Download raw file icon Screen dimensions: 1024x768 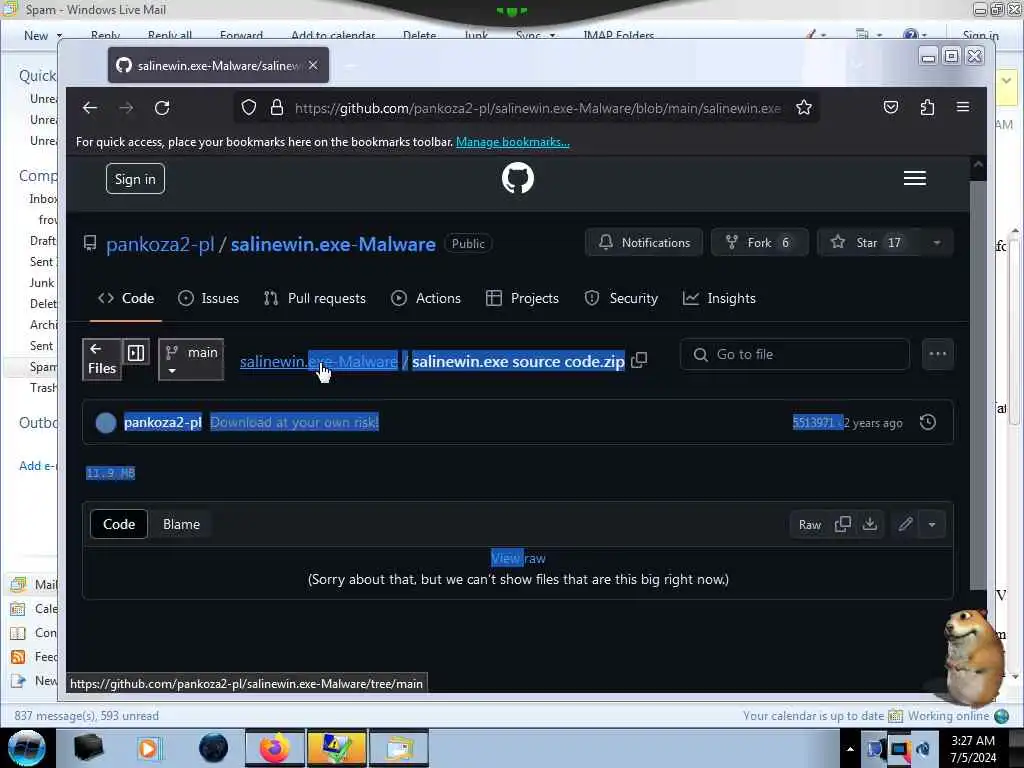870,524
